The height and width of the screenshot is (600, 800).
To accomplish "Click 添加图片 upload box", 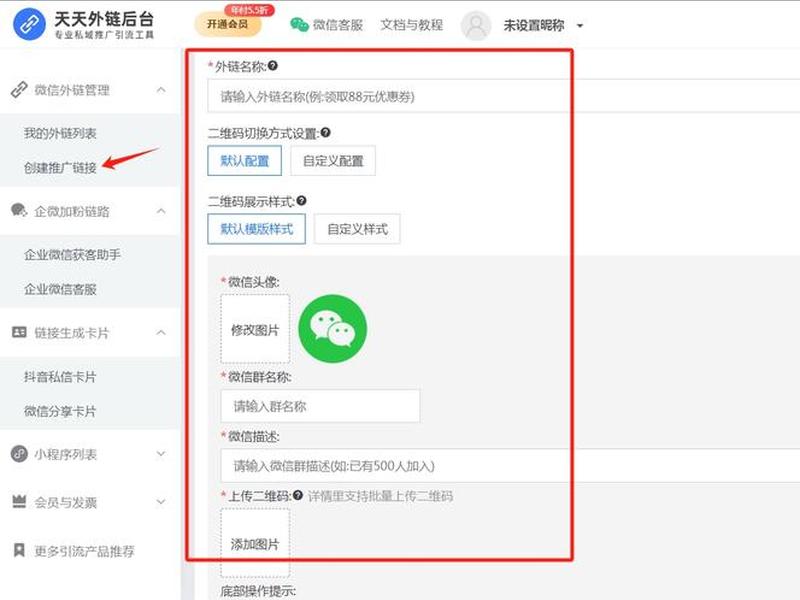I will [255, 543].
